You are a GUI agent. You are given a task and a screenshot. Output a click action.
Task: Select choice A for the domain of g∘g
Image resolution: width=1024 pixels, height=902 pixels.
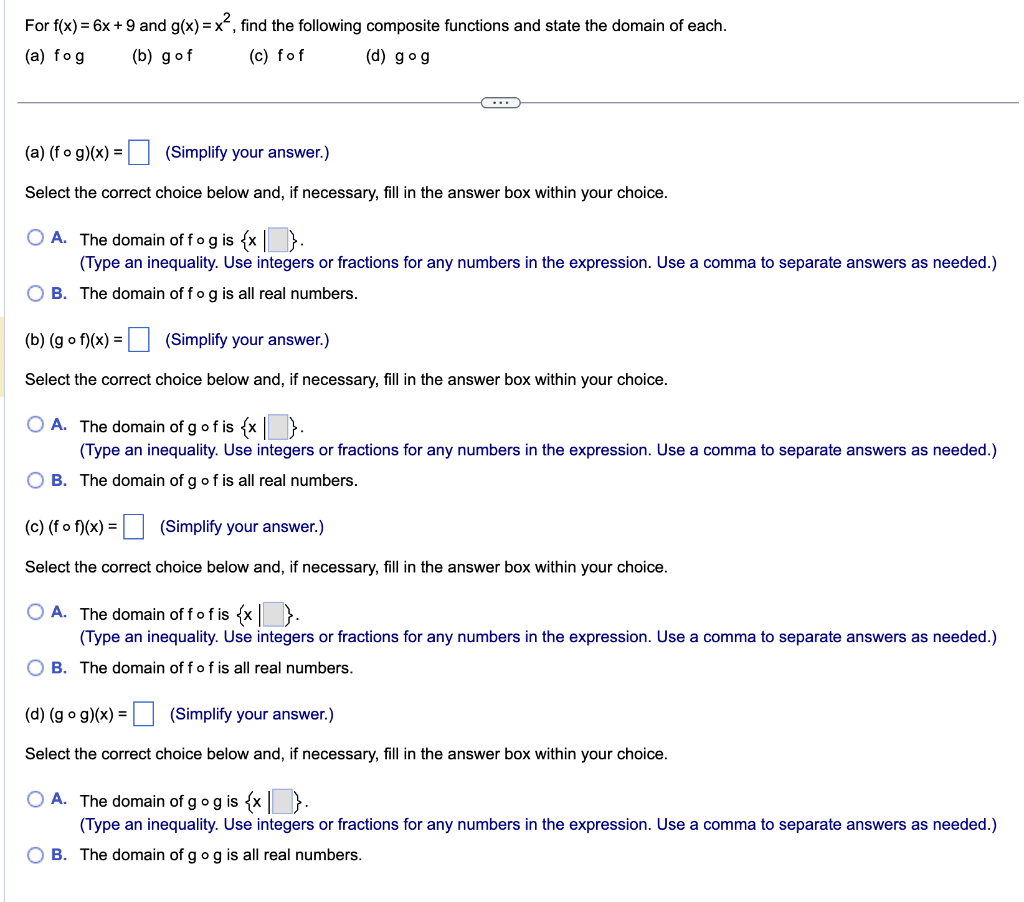click(35, 800)
